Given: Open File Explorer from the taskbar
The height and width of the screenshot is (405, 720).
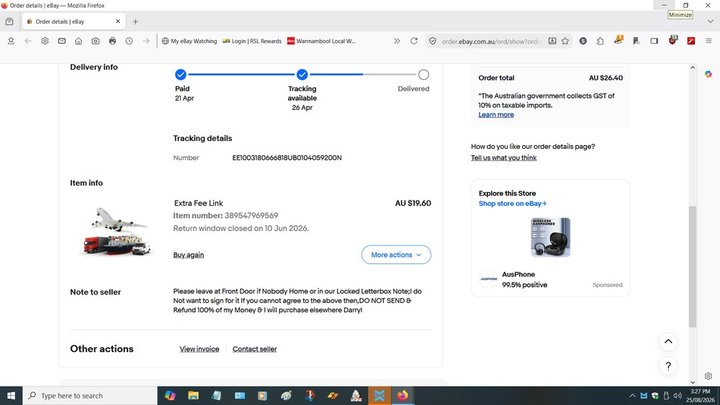Looking at the screenshot, I should 193,395.
